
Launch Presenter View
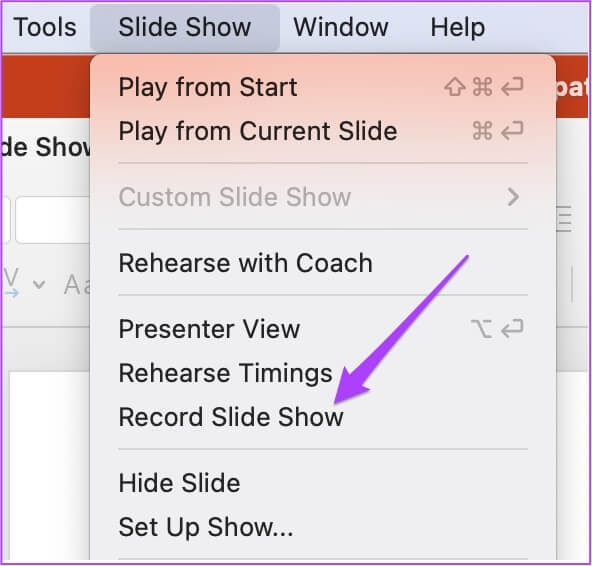(323, 329)
